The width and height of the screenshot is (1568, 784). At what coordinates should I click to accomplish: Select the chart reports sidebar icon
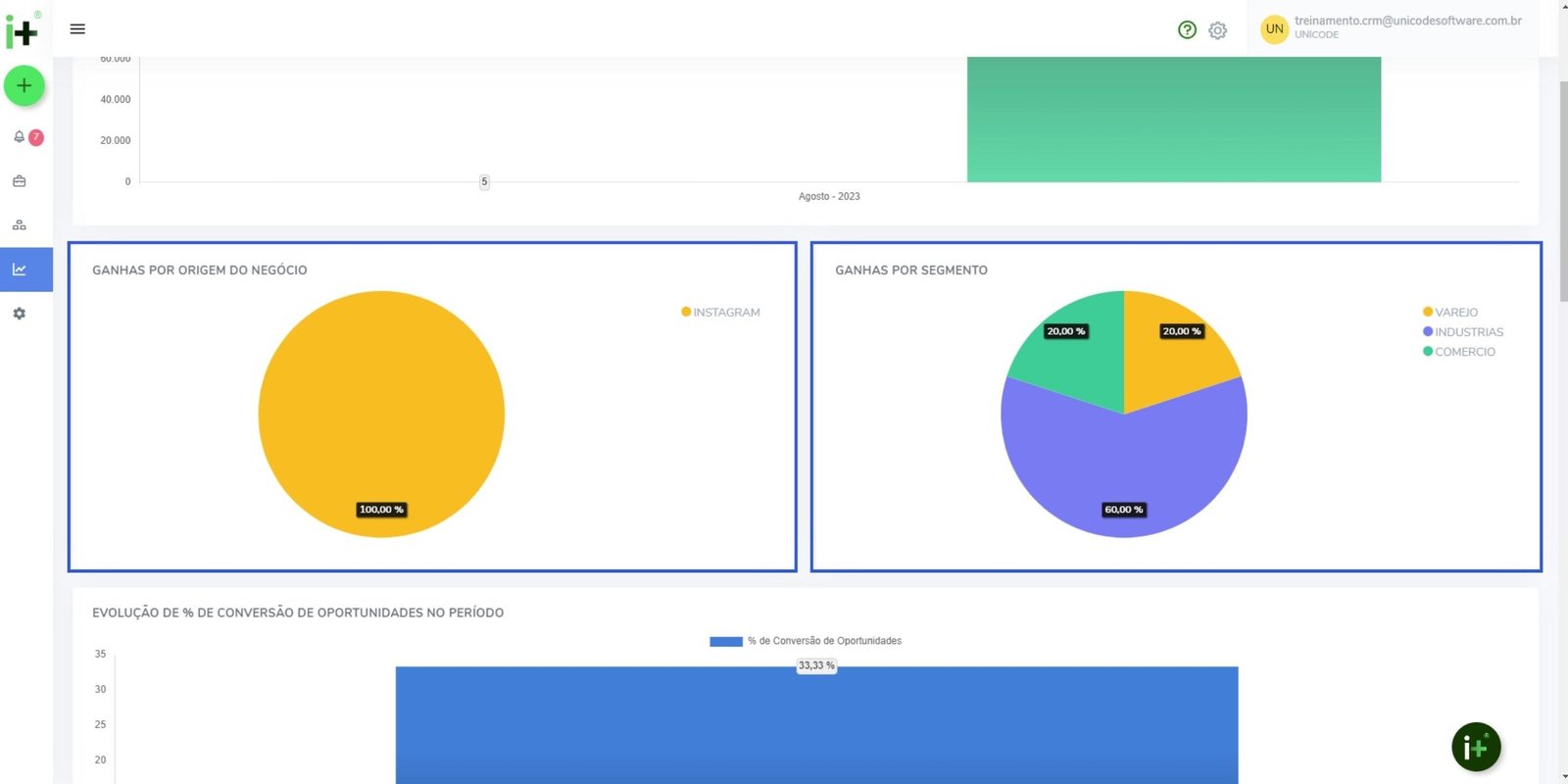(20, 269)
